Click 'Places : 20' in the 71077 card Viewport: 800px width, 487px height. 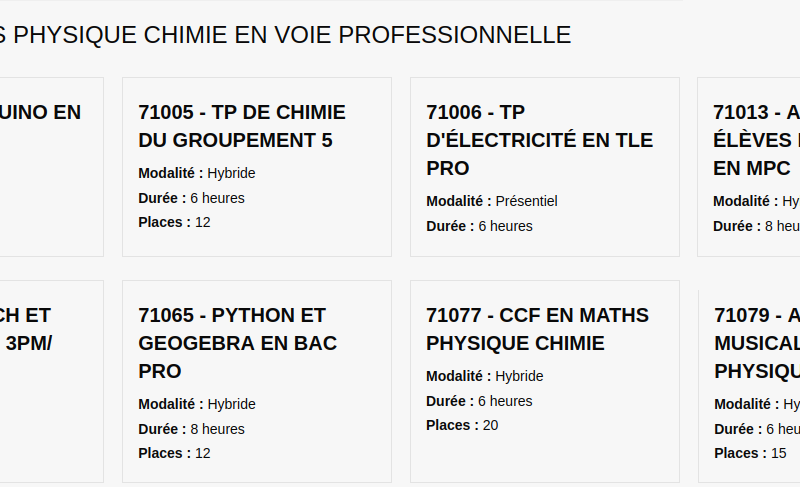click(x=462, y=425)
